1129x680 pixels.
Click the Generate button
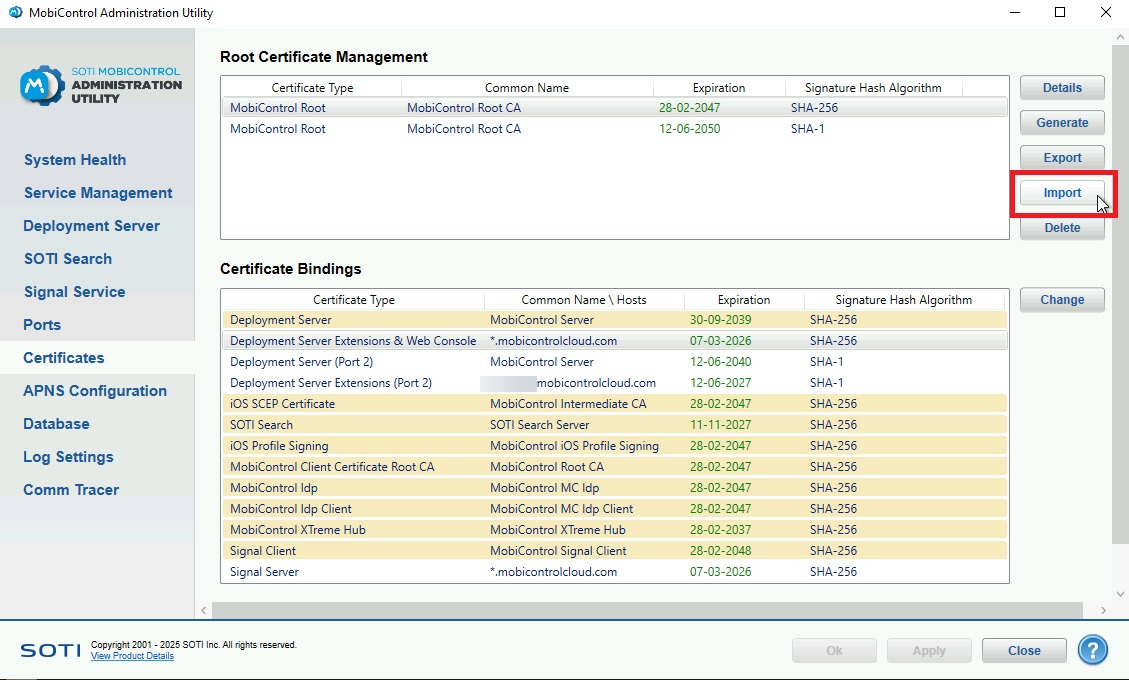tap(1062, 122)
